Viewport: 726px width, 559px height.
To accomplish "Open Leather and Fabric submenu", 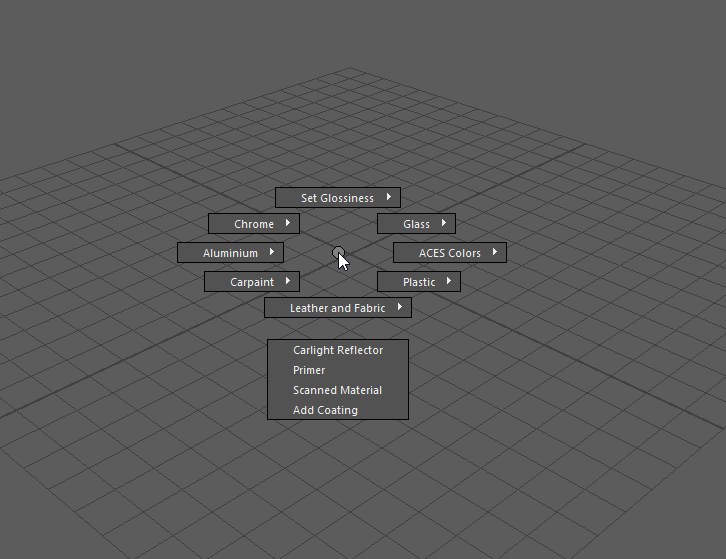I will 338,308.
